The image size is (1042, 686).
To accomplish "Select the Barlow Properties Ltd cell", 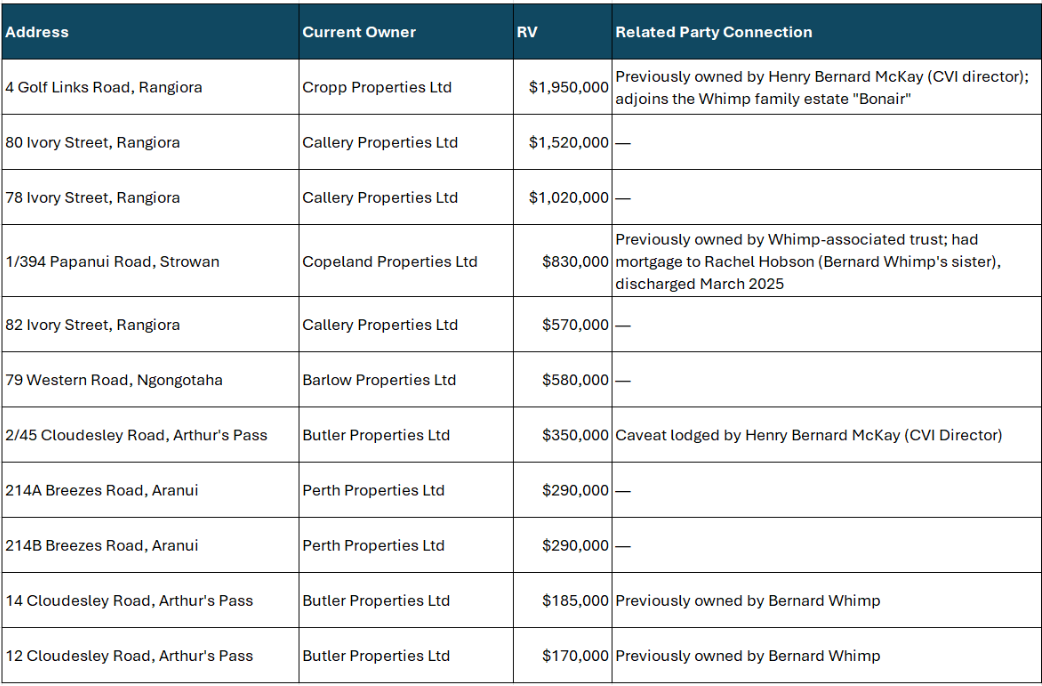I will (379, 380).
